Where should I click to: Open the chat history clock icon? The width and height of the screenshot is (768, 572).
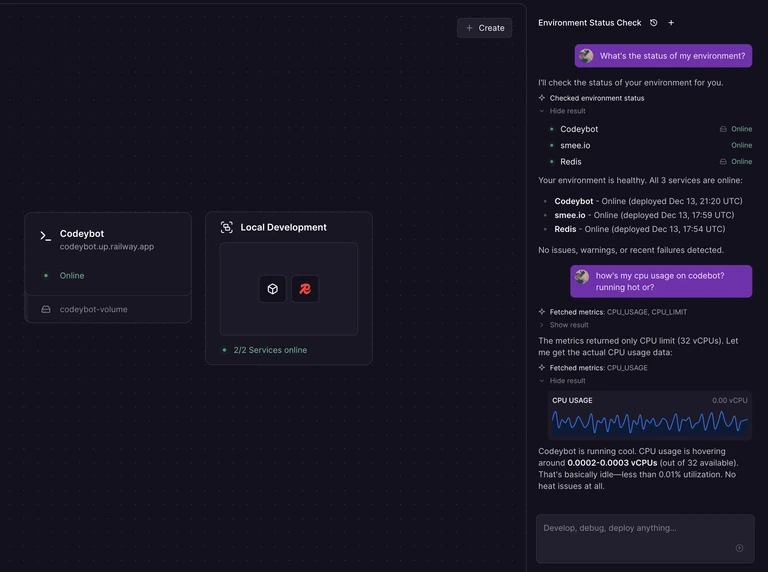653,23
